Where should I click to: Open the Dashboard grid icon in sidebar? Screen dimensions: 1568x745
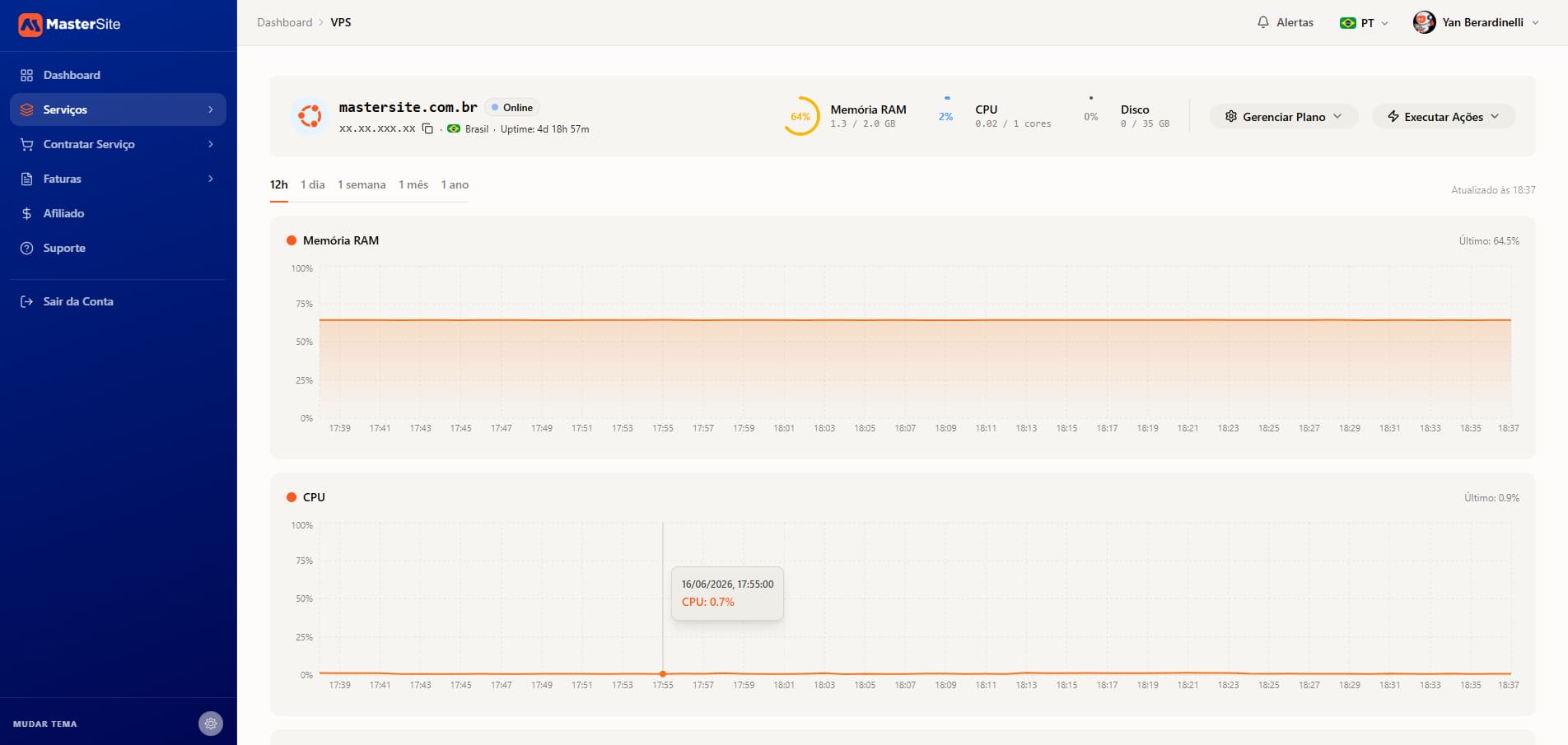click(x=26, y=75)
